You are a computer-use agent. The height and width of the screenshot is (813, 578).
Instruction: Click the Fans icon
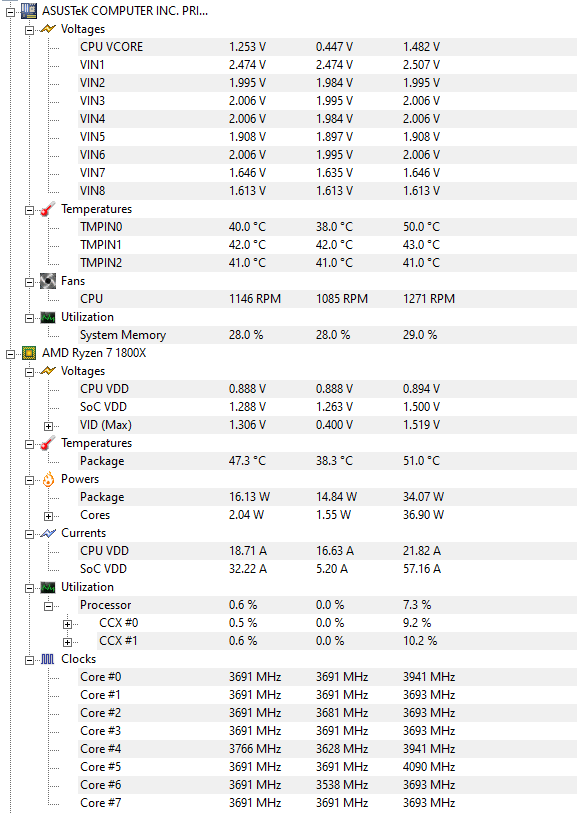[48, 281]
